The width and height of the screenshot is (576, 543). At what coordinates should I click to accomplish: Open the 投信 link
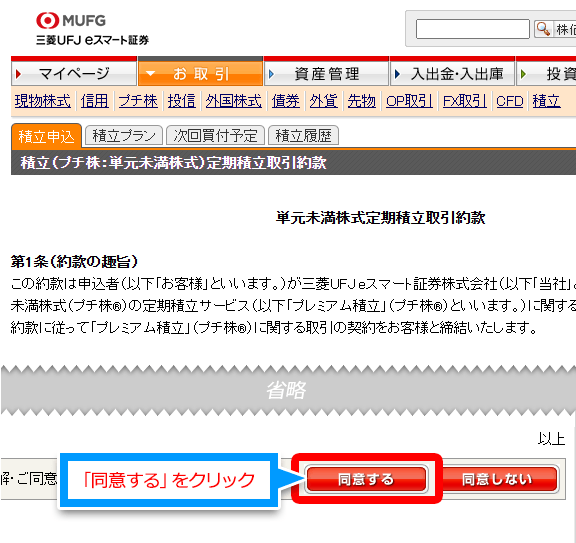(181, 101)
